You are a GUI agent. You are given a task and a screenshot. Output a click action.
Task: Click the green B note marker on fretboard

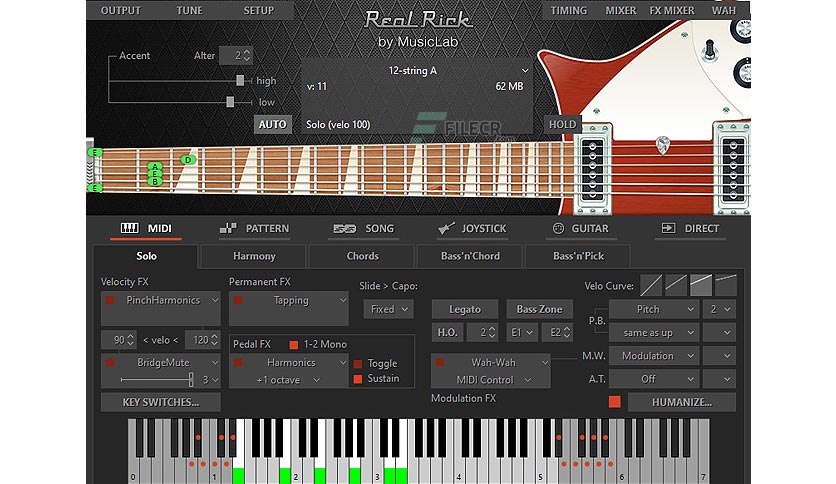(155, 182)
